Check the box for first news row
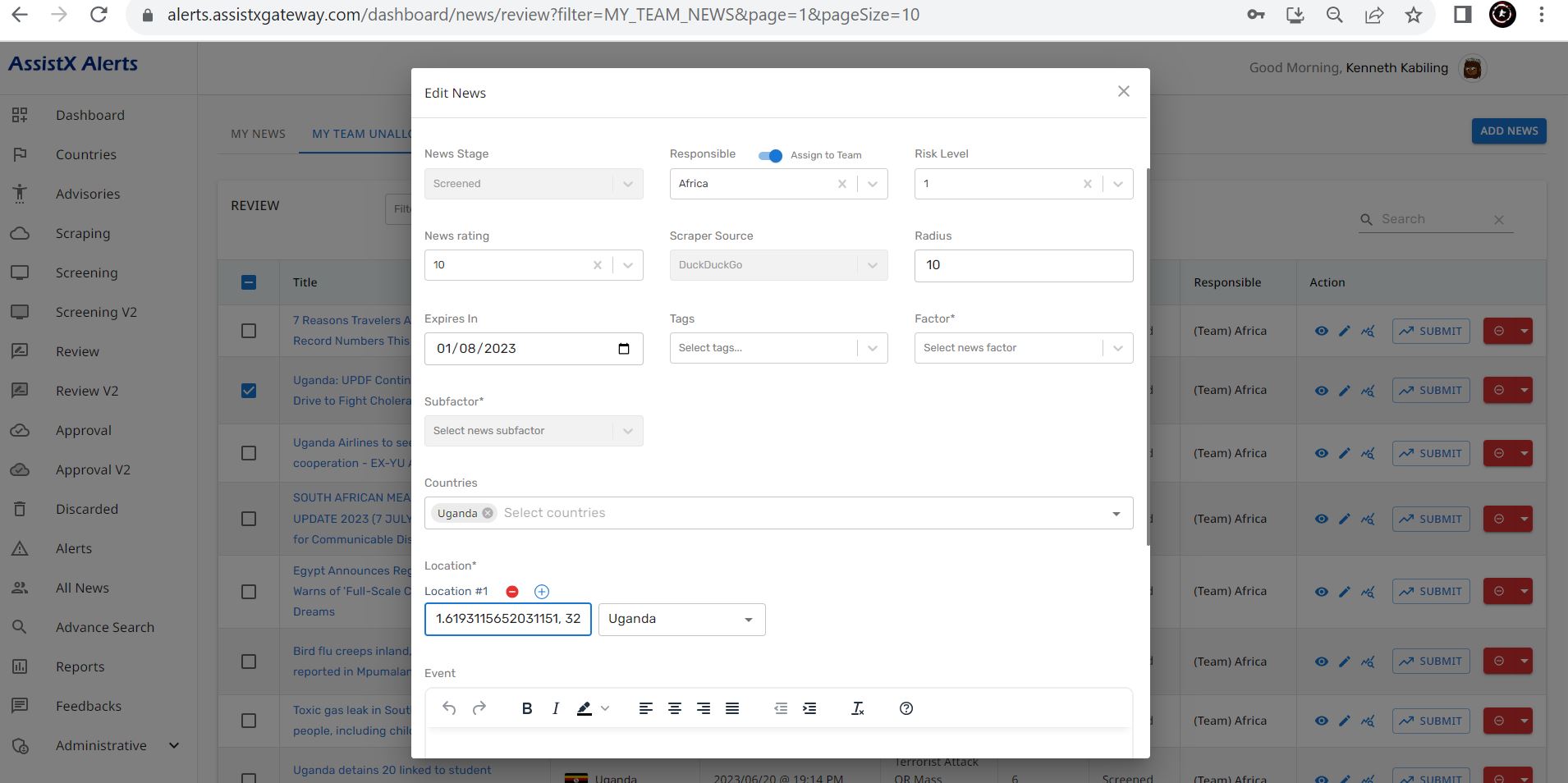This screenshot has height=783, width=1568. 249,331
